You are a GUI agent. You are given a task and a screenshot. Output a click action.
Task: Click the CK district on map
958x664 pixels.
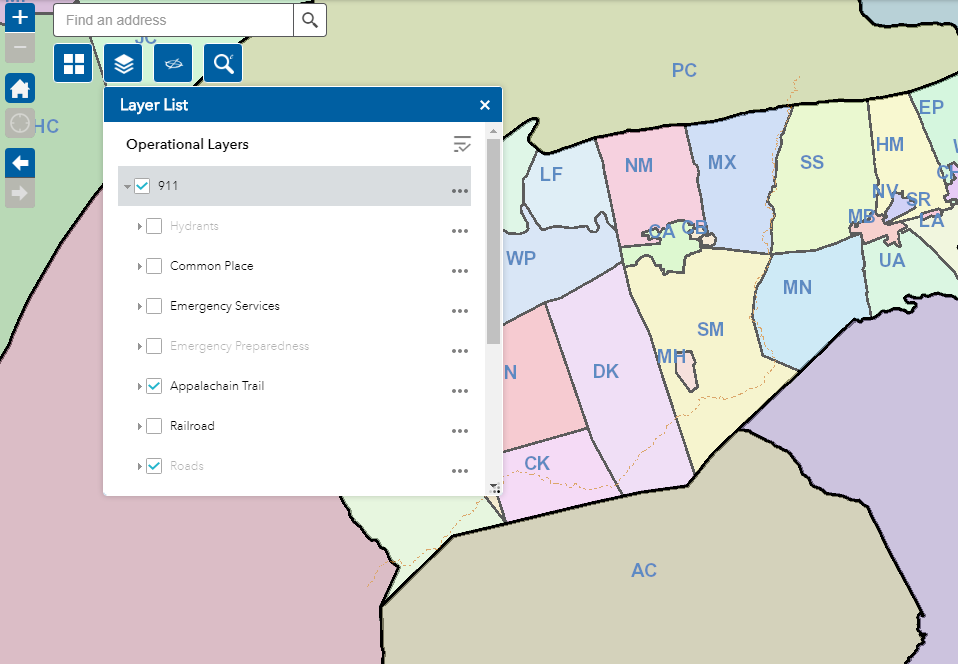tap(537, 464)
